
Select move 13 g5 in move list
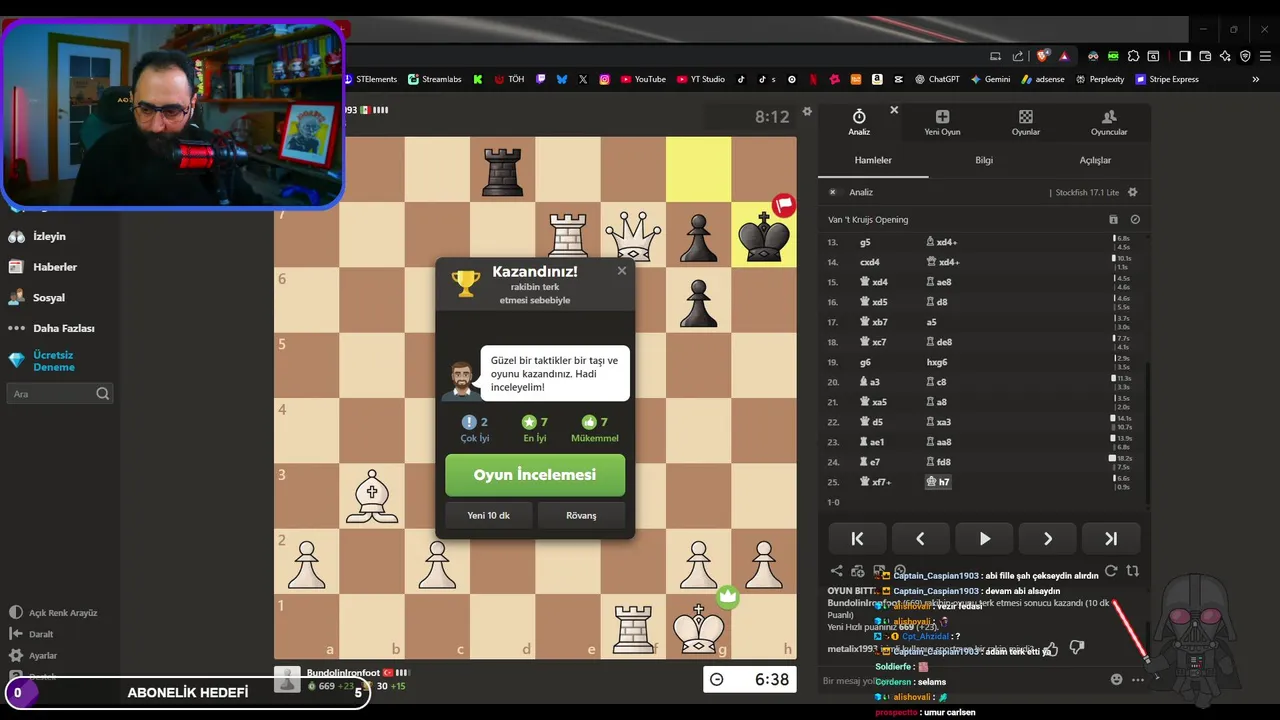[x=865, y=242]
